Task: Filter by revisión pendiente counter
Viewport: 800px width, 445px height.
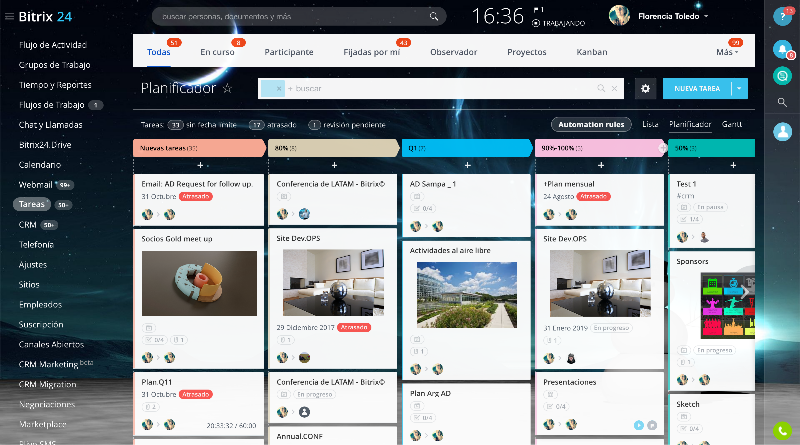Action: tap(347, 125)
